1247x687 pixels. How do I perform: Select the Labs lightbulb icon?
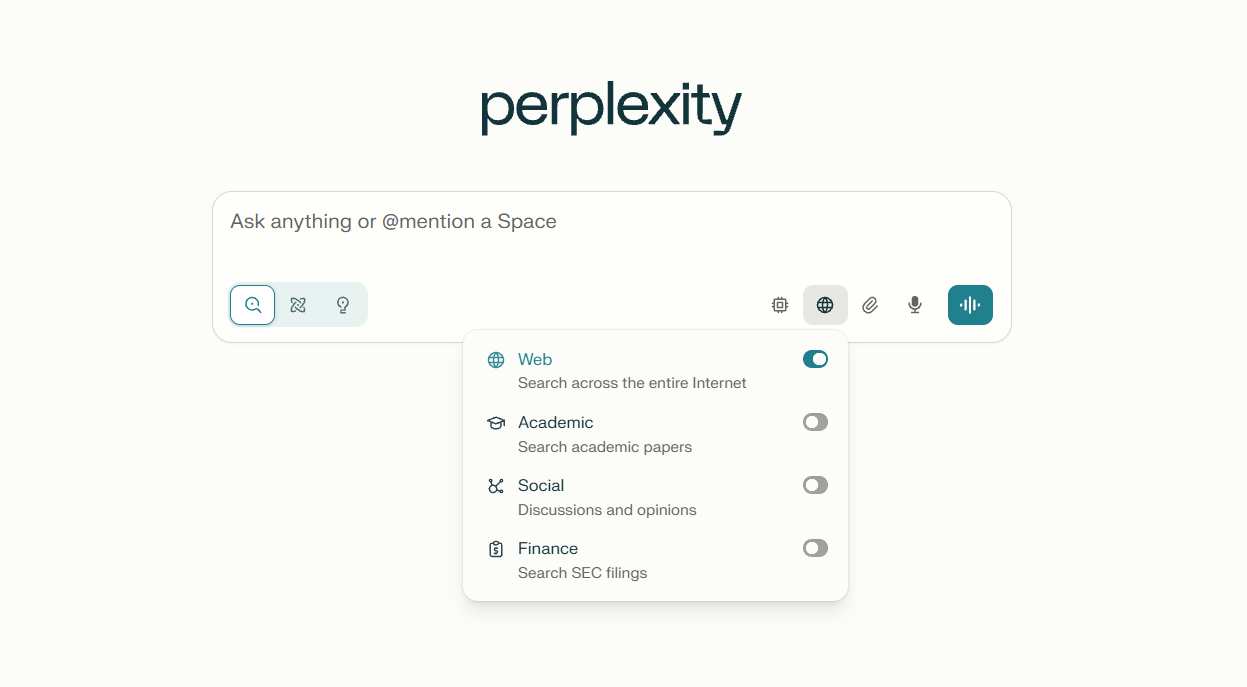coord(343,305)
